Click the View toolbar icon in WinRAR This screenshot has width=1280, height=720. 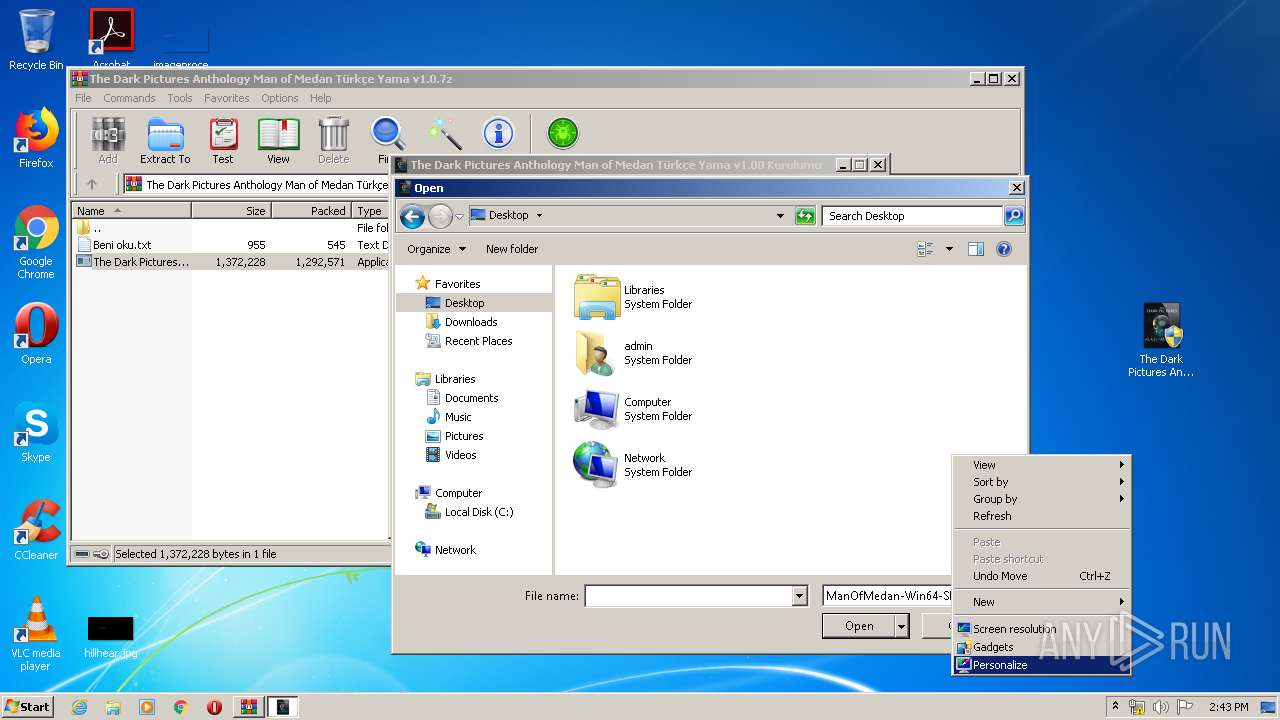(x=278, y=140)
